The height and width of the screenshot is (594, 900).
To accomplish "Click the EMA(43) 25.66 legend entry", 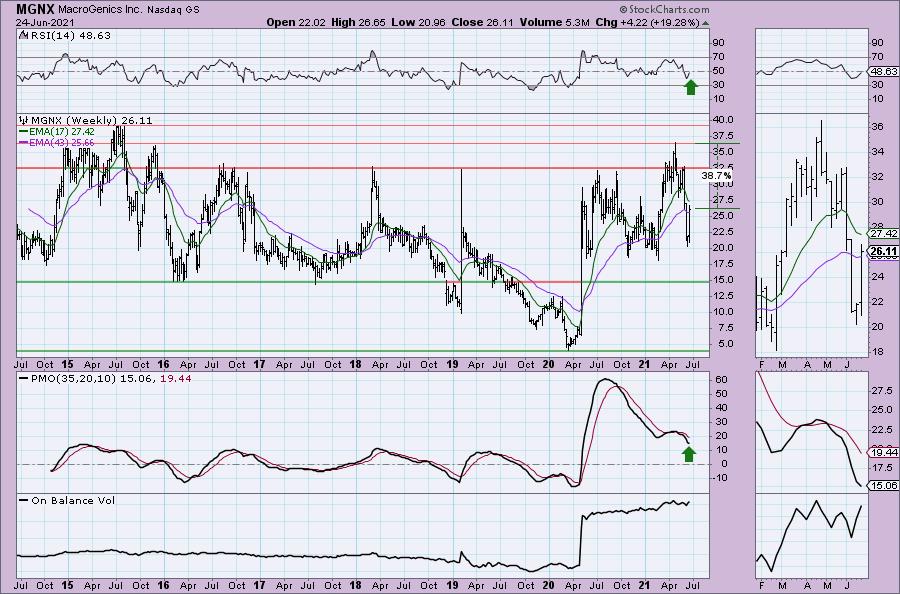I will (62, 142).
